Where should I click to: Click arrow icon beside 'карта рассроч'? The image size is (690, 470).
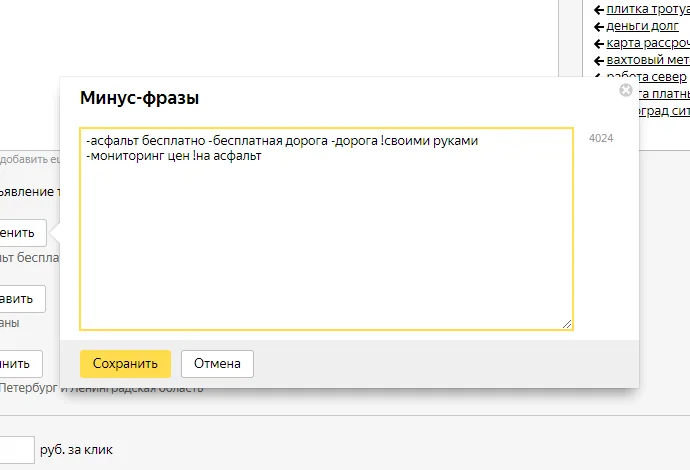(598, 44)
